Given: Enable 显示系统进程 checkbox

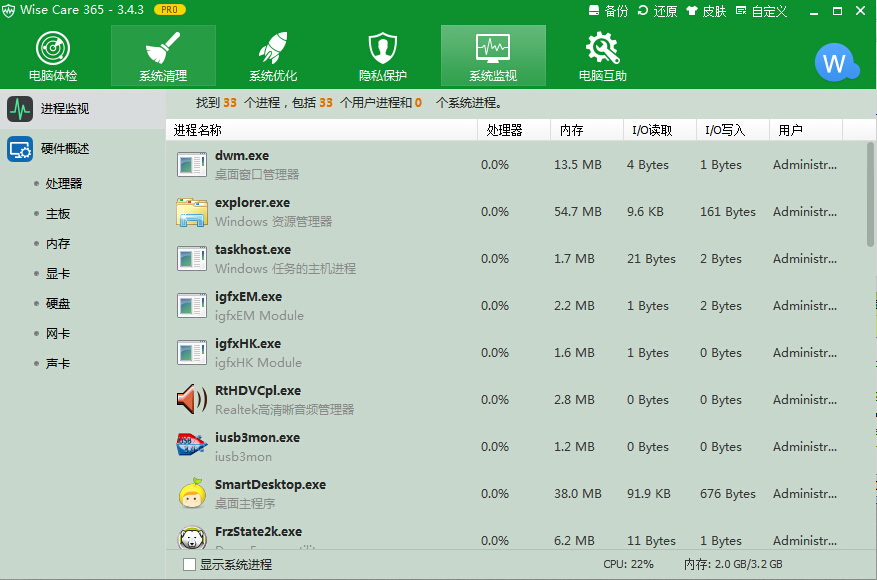Looking at the screenshot, I should 189,564.
